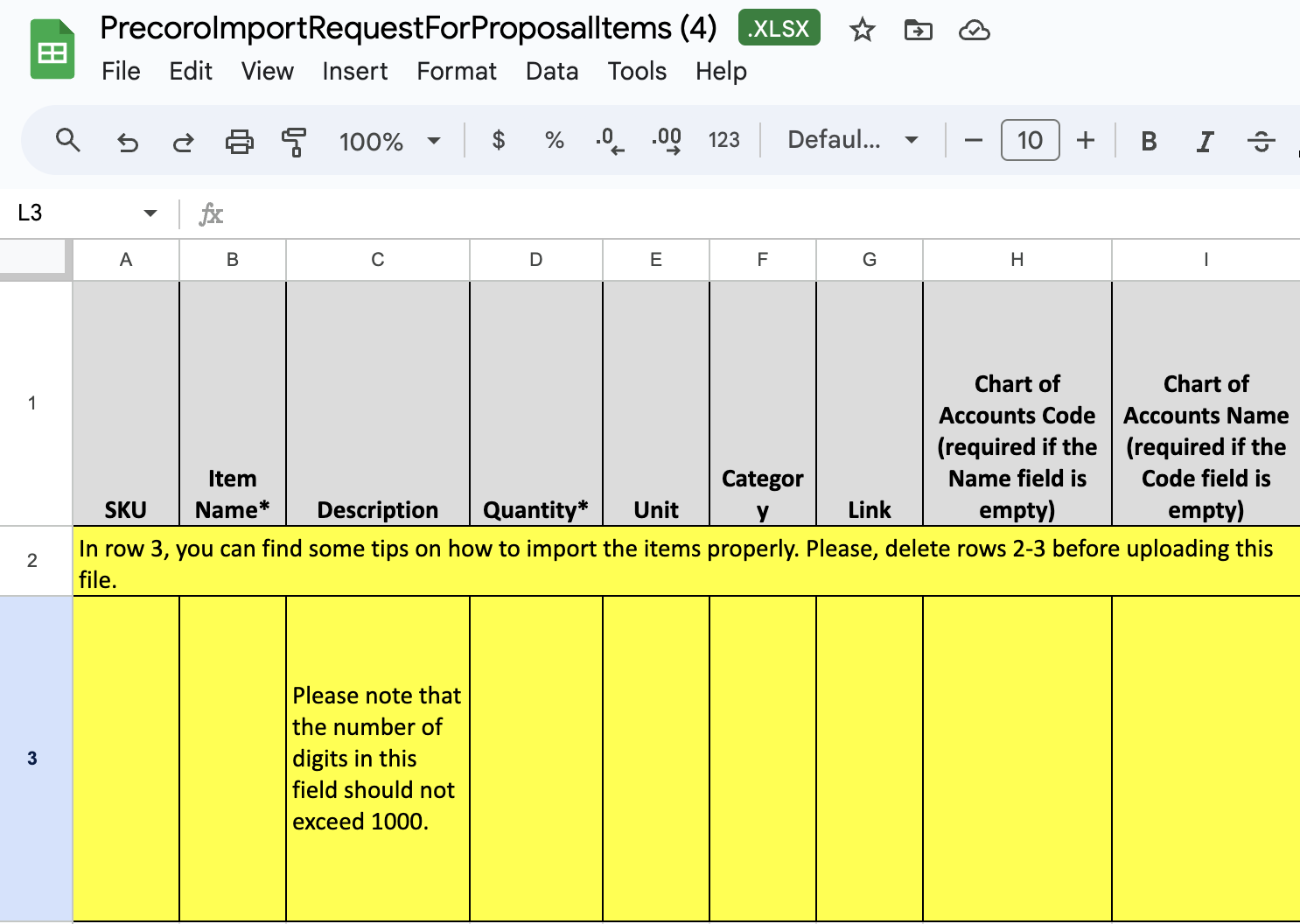Click the .XLSX file format badge
The height and width of the screenshot is (924, 1300).
779,28
